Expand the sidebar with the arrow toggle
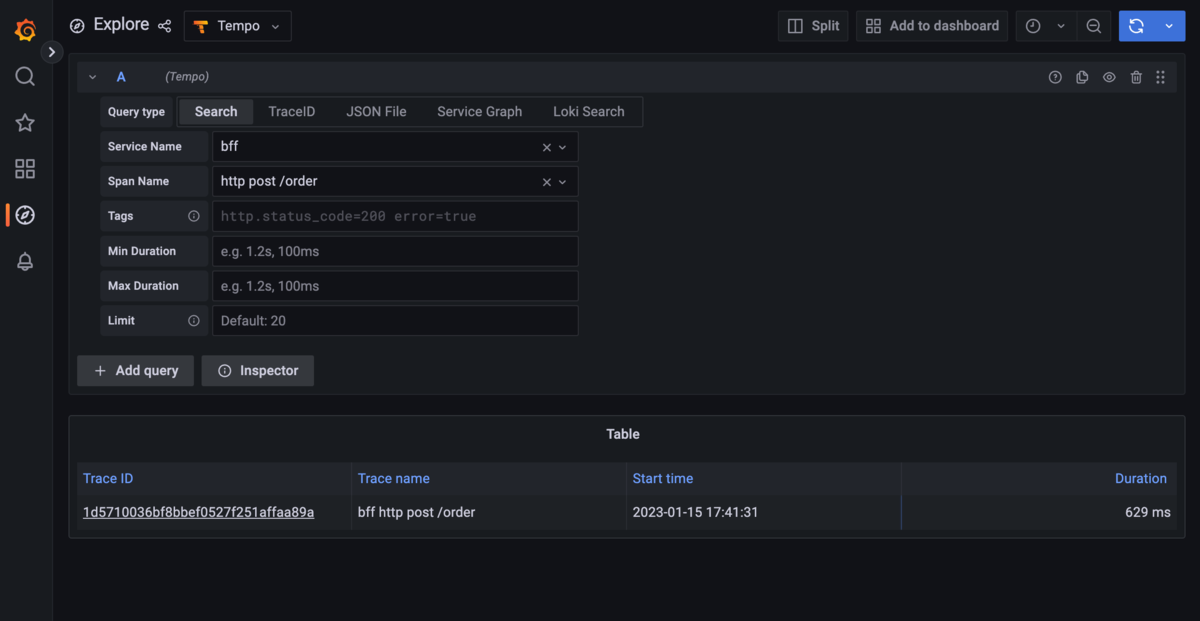The image size is (1200, 621). pos(52,52)
